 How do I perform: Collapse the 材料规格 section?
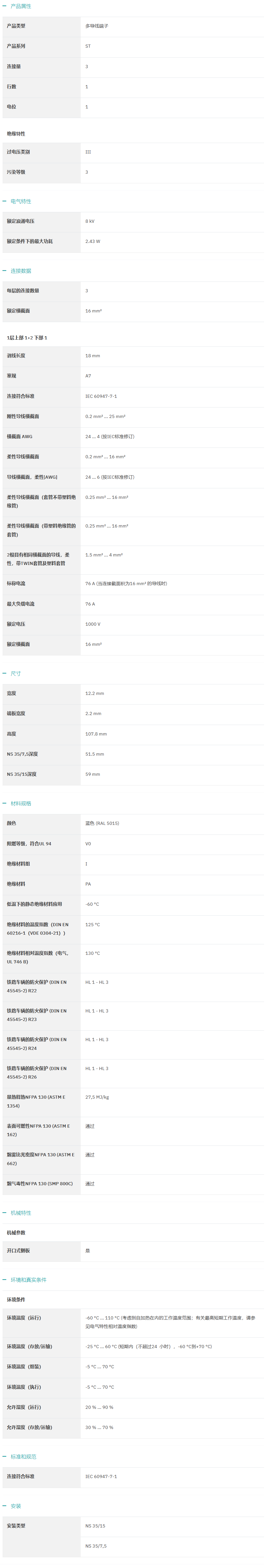pyautogui.click(x=4, y=804)
